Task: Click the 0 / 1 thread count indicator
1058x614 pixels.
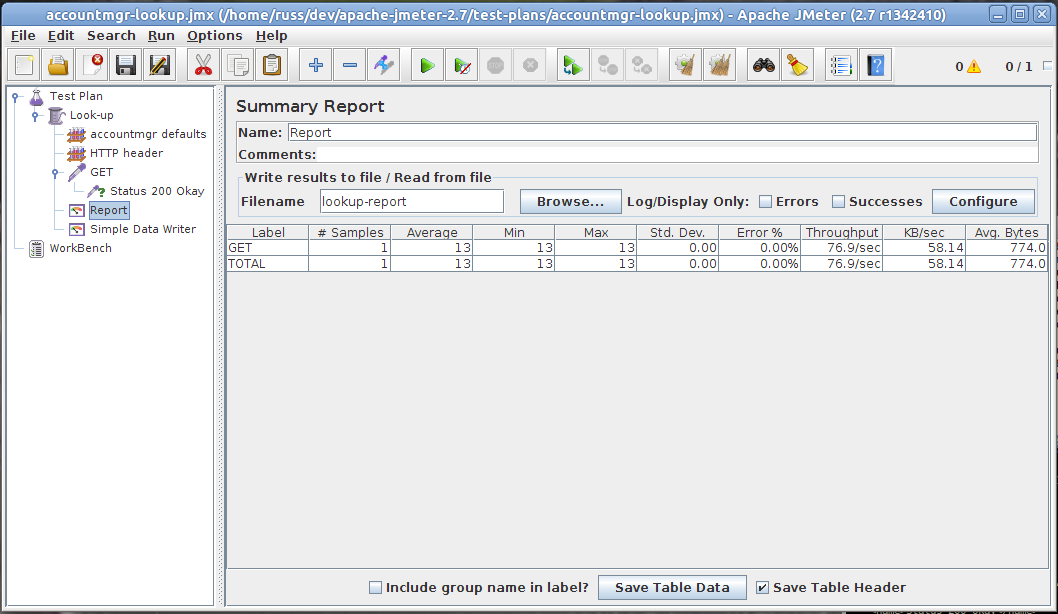Action: coord(1019,66)
